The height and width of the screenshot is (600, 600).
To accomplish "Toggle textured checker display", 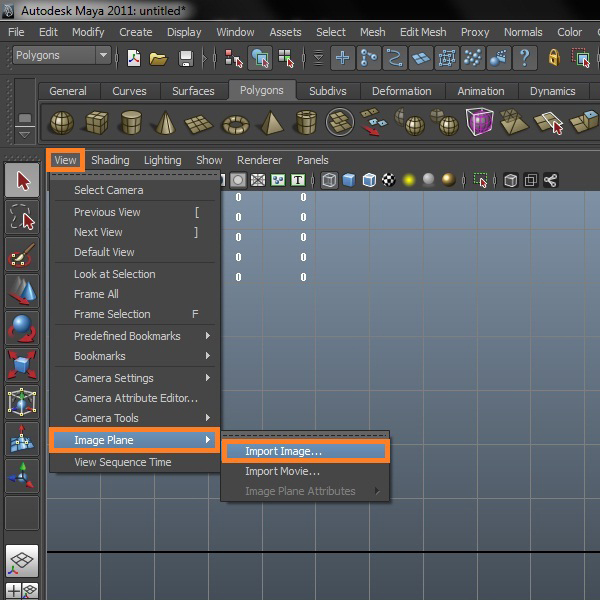I will coord(389,180).
